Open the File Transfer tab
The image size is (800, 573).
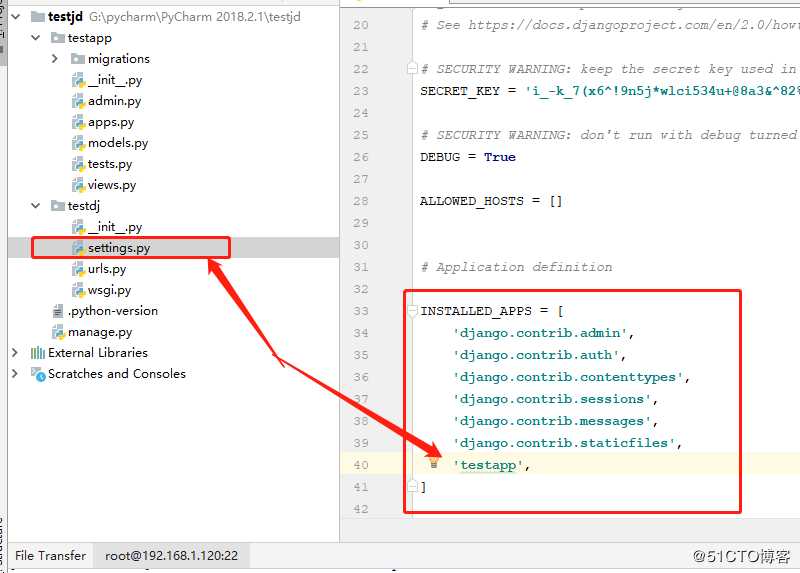[x=51, y=555]
